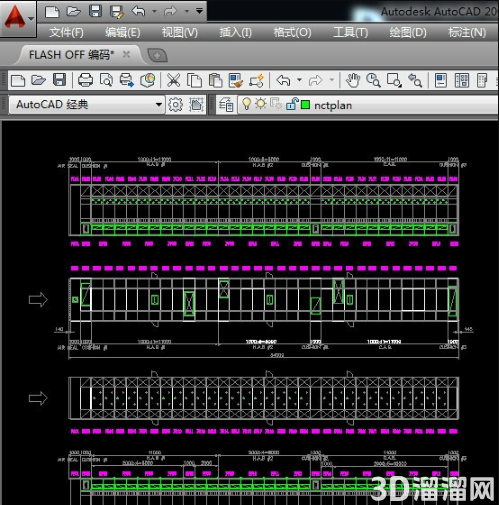This screenshot has width=499, height=505.
Task: Click the green nctplan layer color swatch
Action: 305,105
